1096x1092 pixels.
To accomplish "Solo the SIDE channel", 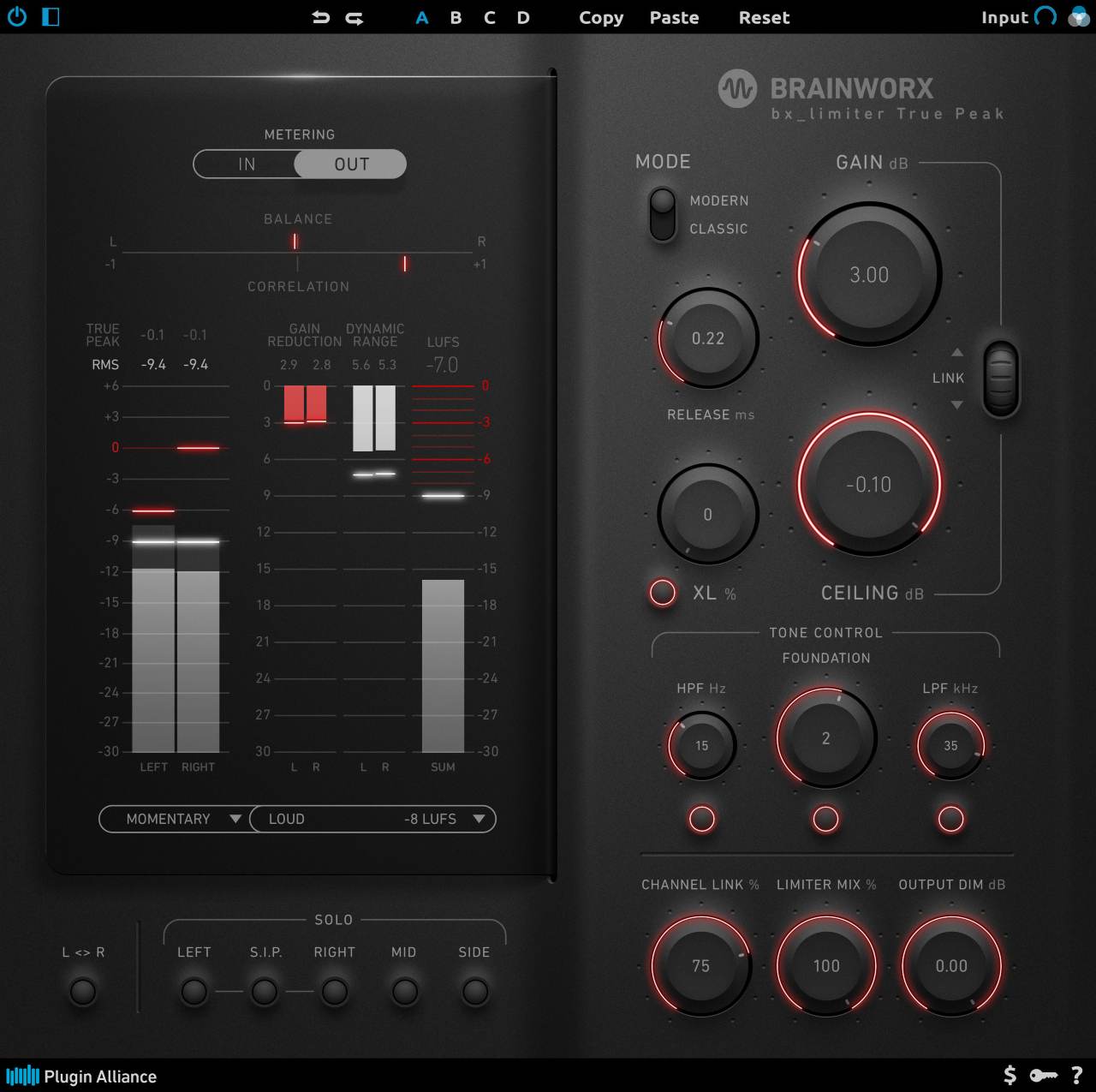I will (x=474, y=993).
